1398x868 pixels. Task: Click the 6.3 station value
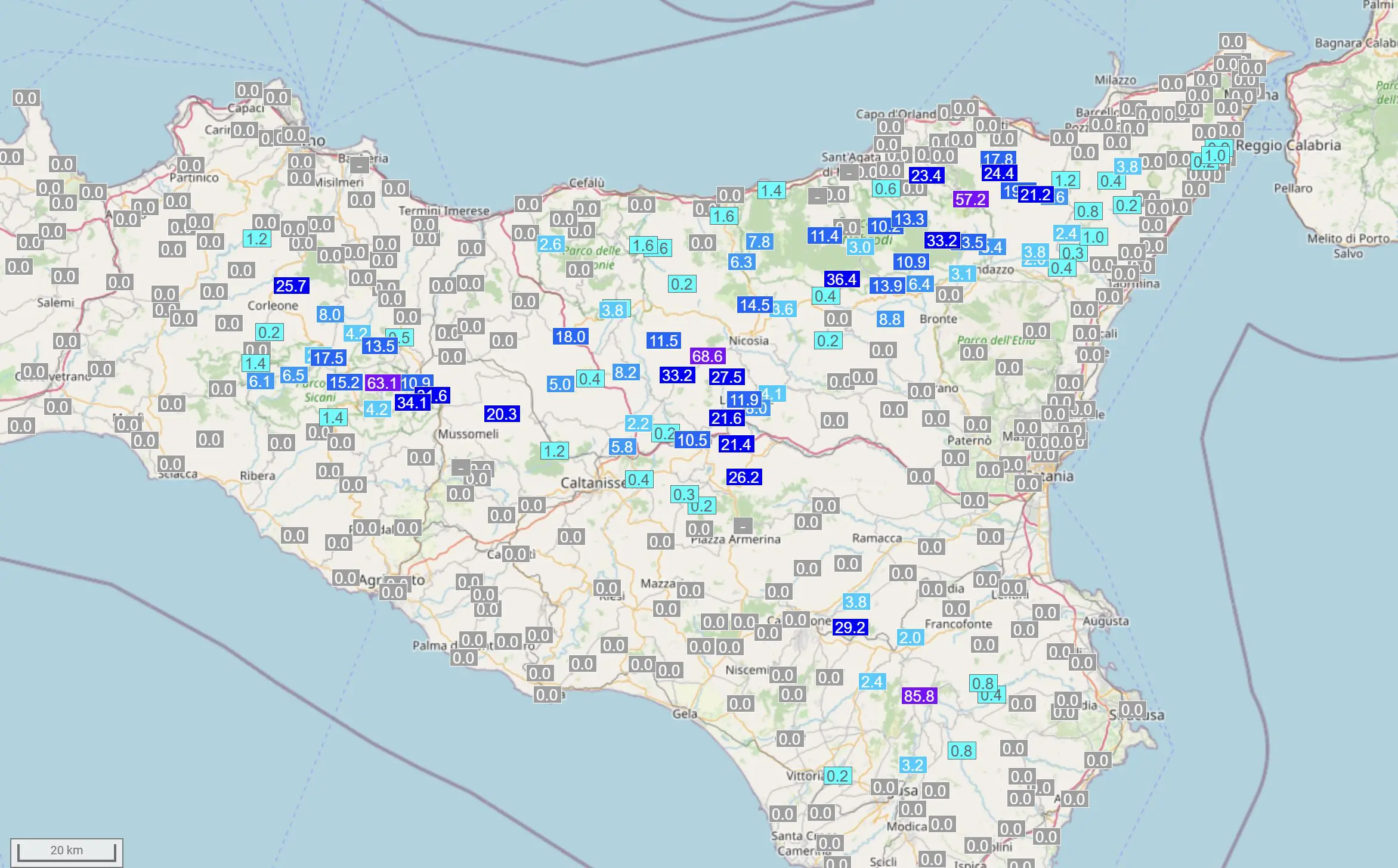tap(741, 262)
